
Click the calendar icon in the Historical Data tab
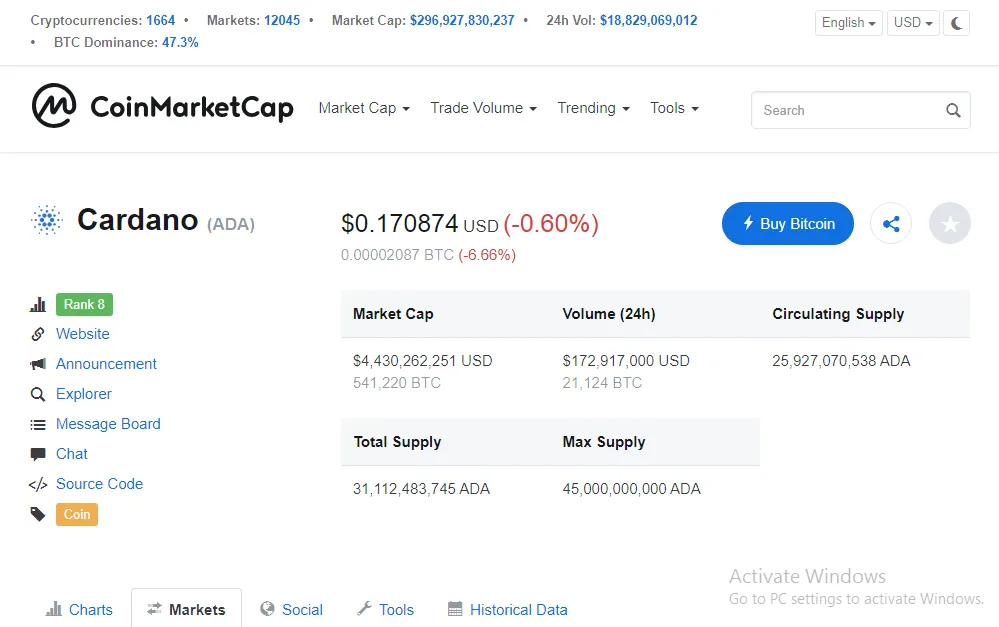tap(455, 609)
